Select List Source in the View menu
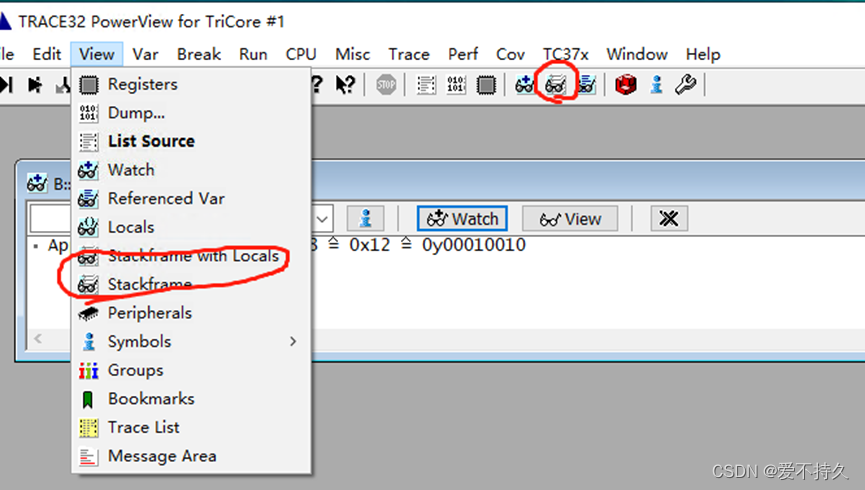 (191, 141)
